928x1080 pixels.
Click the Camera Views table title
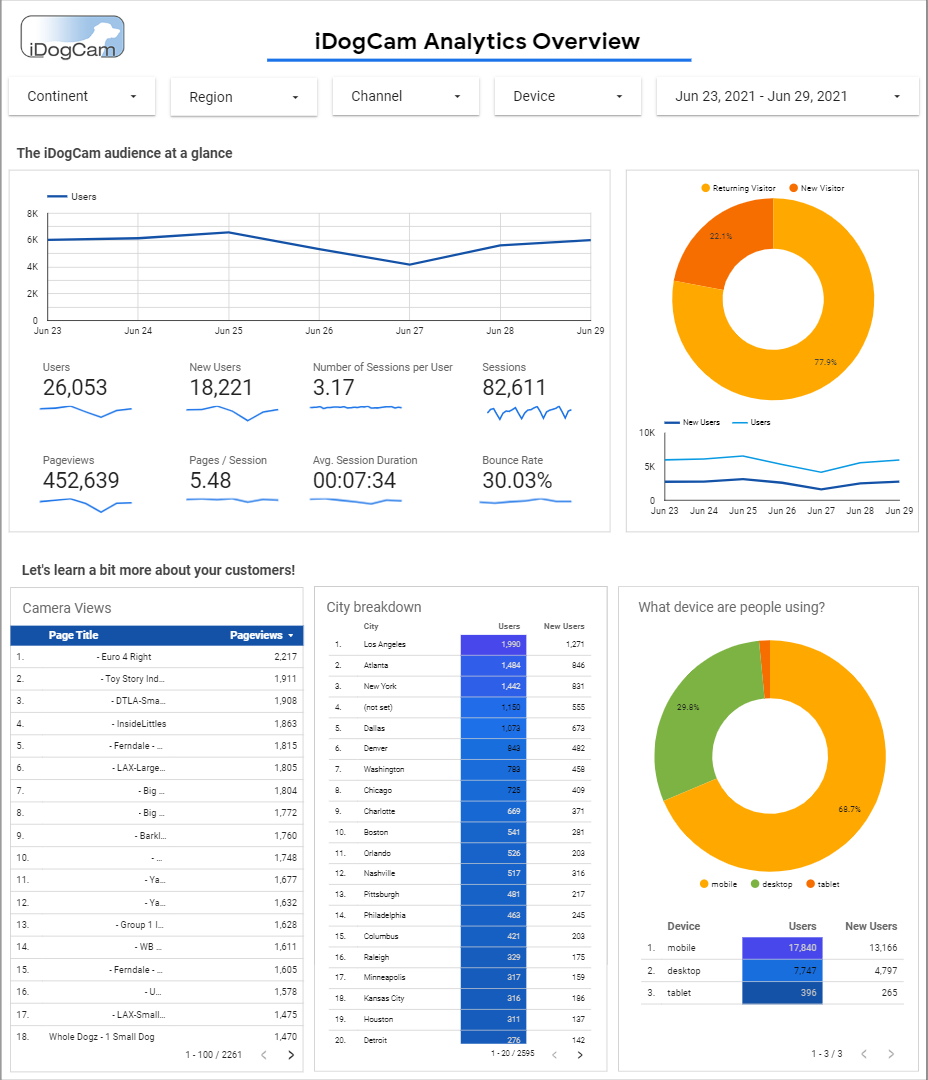click(x=67, y=608)
